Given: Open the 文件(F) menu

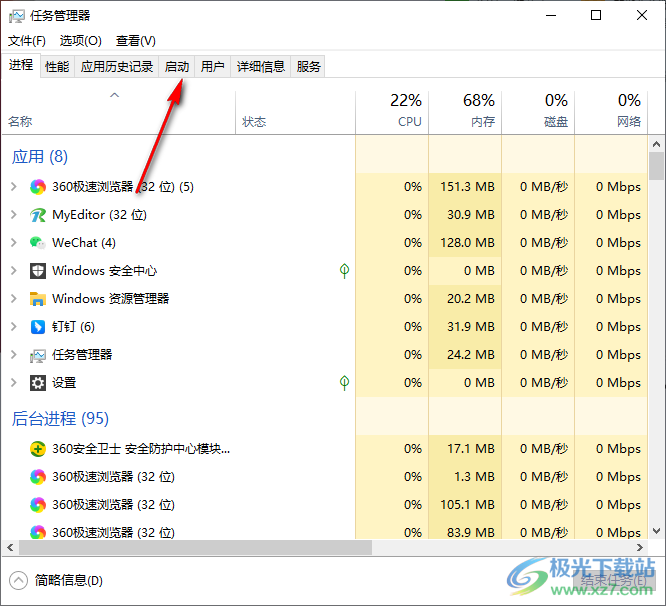Looking at the screenshot, I should (27, 41).
